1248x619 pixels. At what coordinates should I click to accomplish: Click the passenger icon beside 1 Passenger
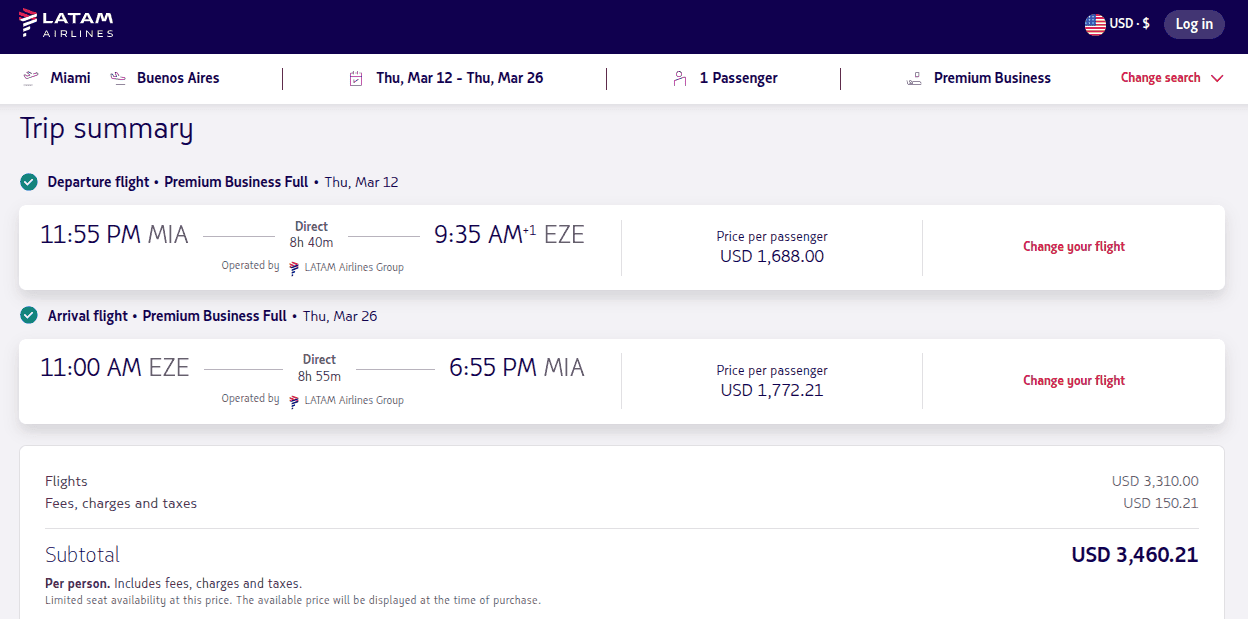(681, 77)
